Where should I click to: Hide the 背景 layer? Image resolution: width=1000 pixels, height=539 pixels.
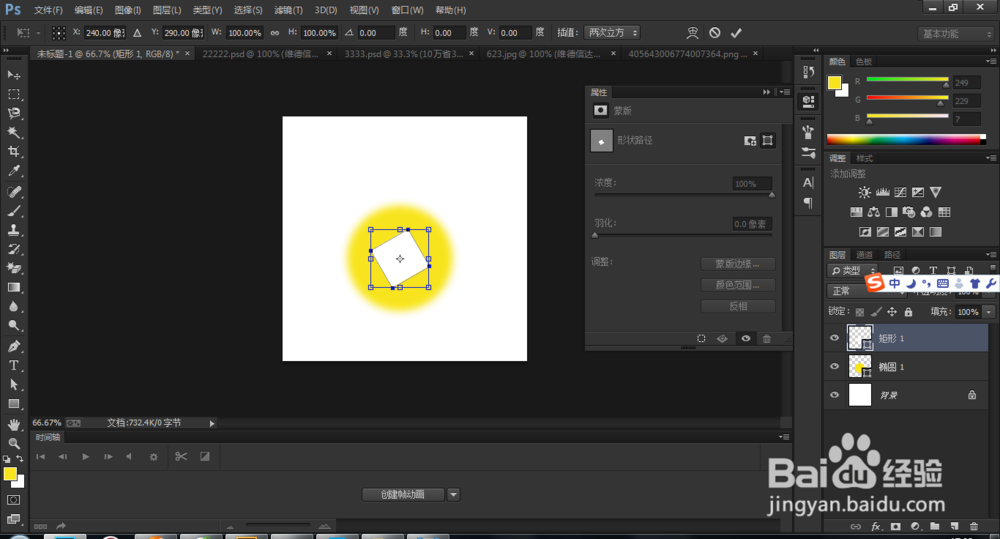[x=834, y=395]
